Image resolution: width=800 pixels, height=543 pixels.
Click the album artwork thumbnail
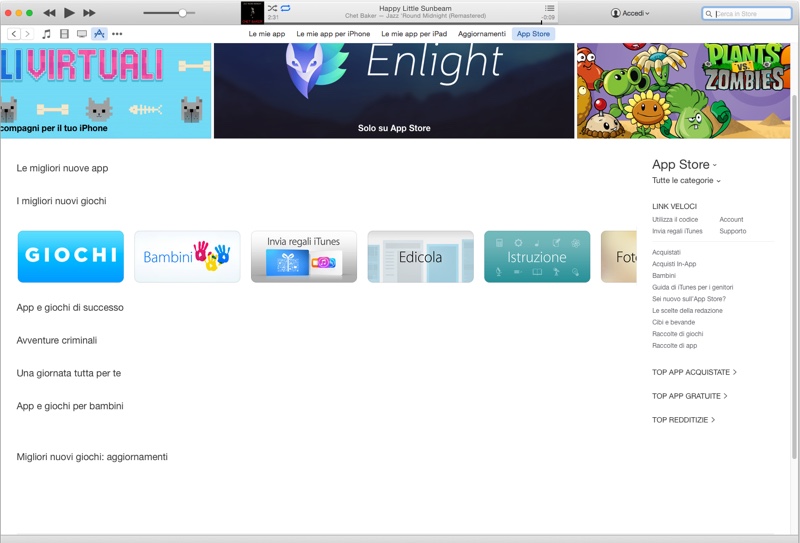(x=253, y=13)
